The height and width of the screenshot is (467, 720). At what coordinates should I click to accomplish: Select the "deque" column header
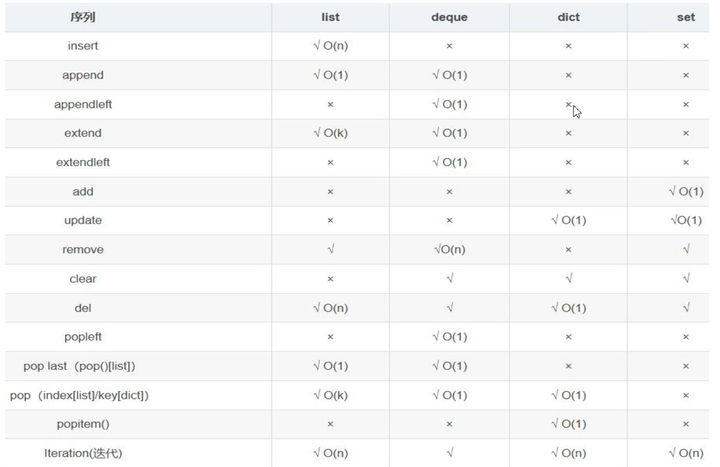(x=449, y=17)
